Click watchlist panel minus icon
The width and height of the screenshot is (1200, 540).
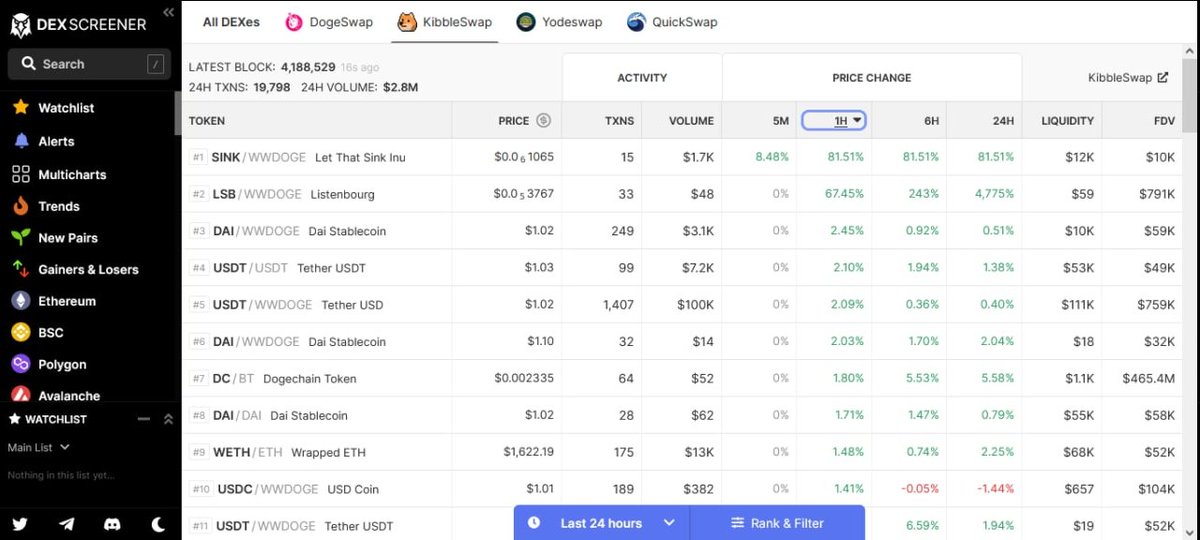tap(144, 419)
